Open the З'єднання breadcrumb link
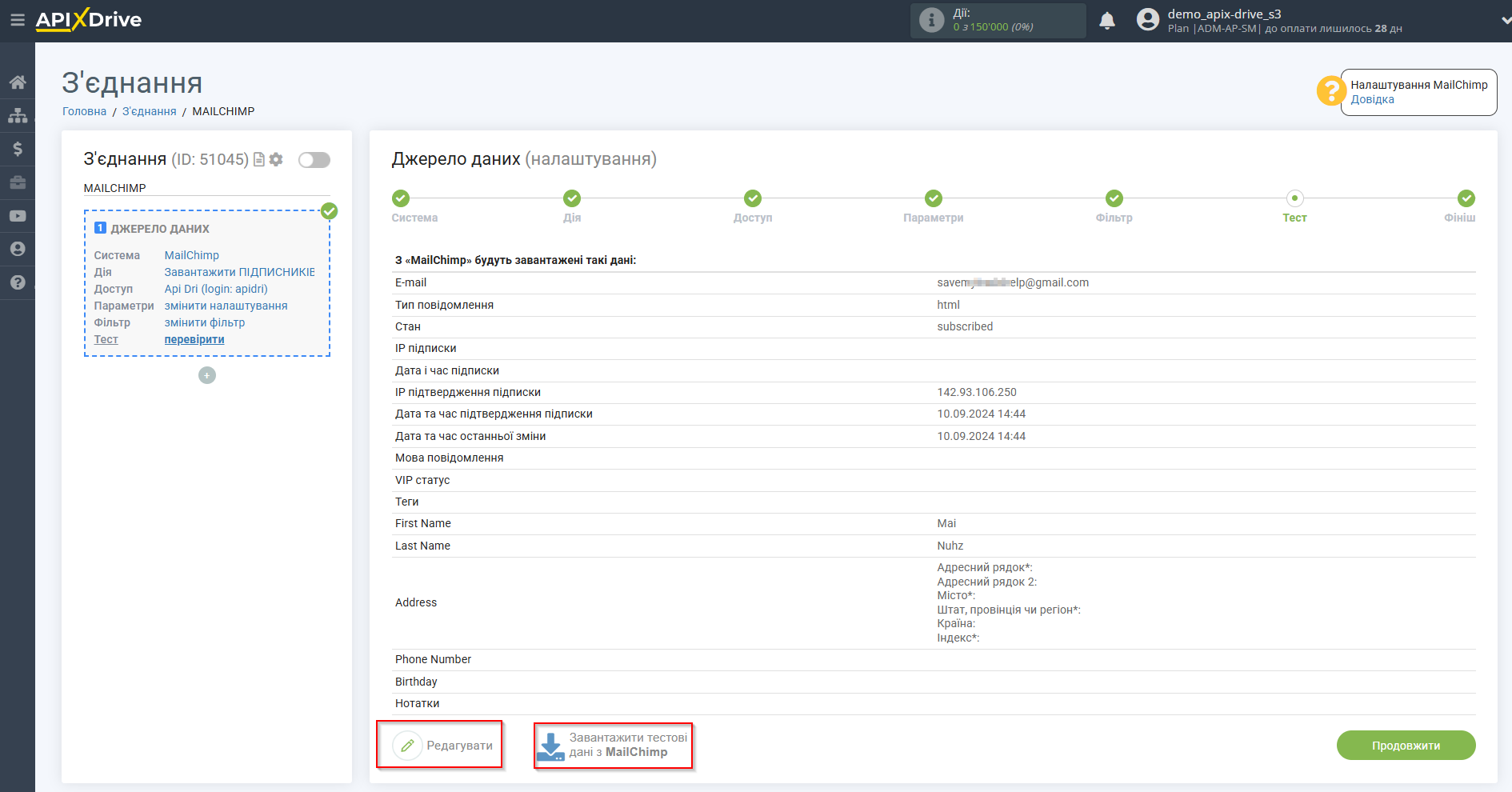Image resolution: width=1512 pixels, height=792 pixels. tap(149, 111)
